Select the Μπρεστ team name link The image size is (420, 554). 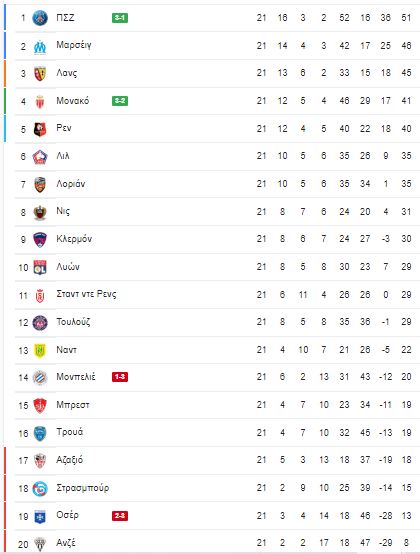pyautogui.click(x=73, y=405)
